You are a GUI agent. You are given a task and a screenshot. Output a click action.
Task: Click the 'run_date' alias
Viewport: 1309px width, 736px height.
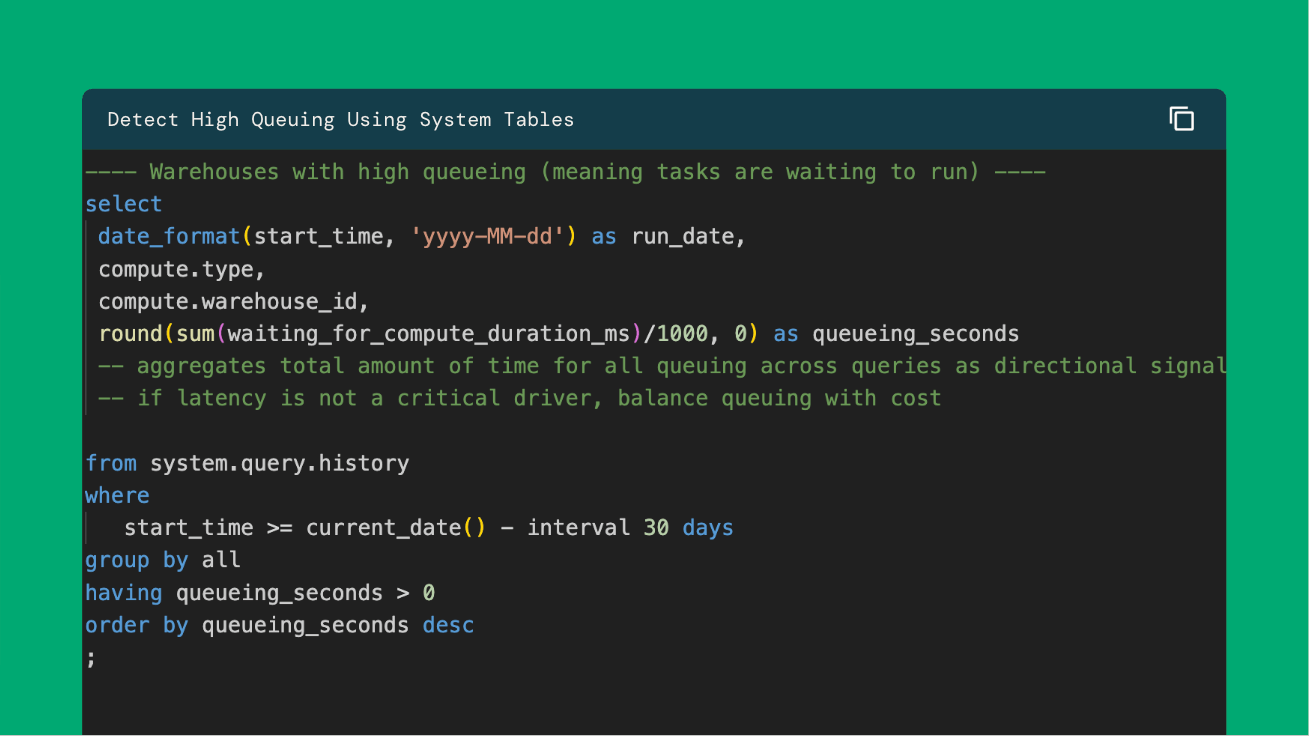tap(686, 237)
